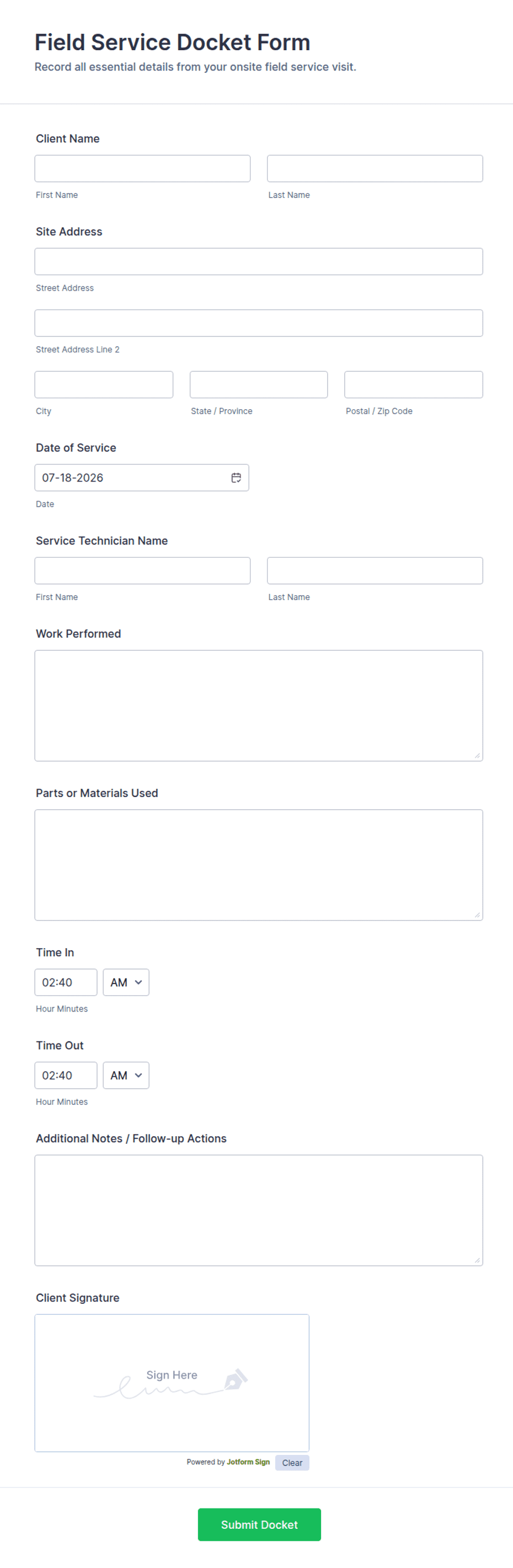Expand the Time In AM/PM dropdown
The height and width of the screenshot is (1568, 513).
[x=126, y=982]
